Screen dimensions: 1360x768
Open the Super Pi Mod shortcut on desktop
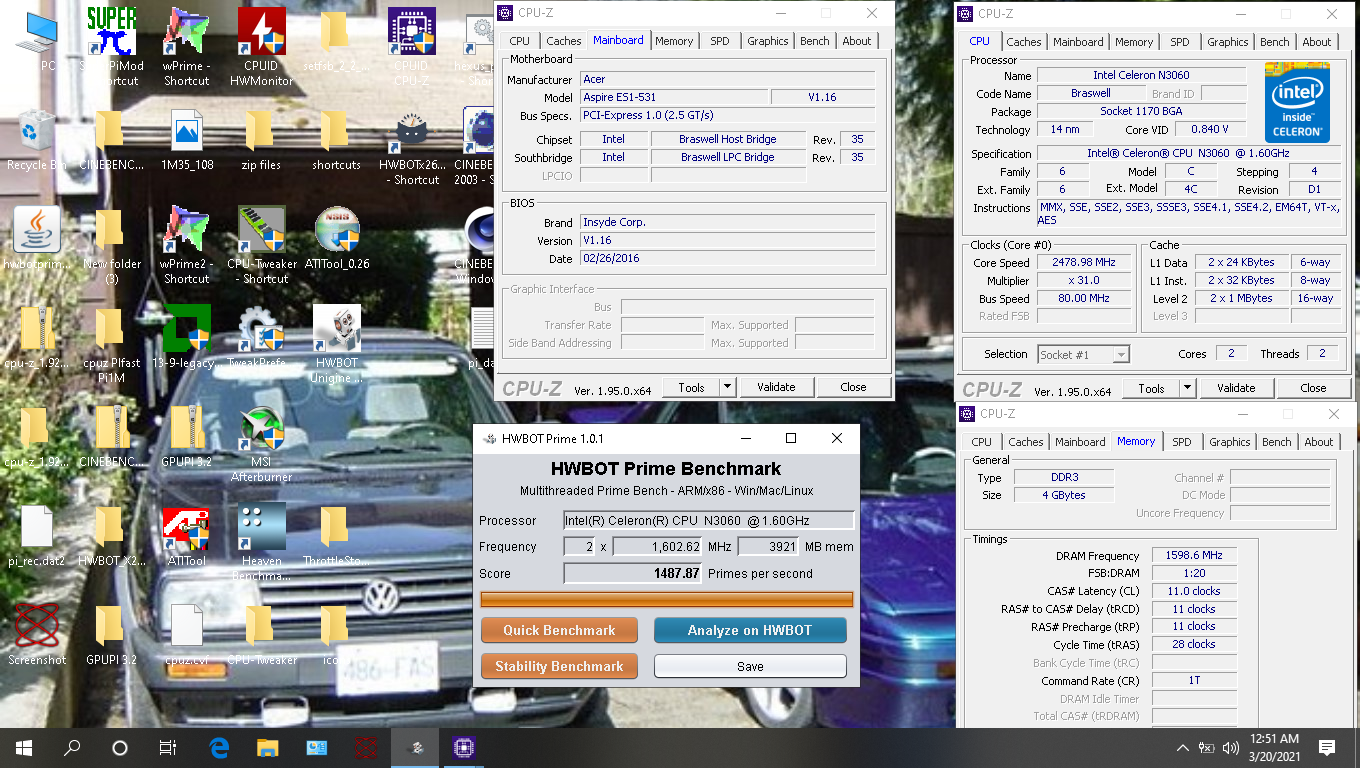[x=112, y=45]
